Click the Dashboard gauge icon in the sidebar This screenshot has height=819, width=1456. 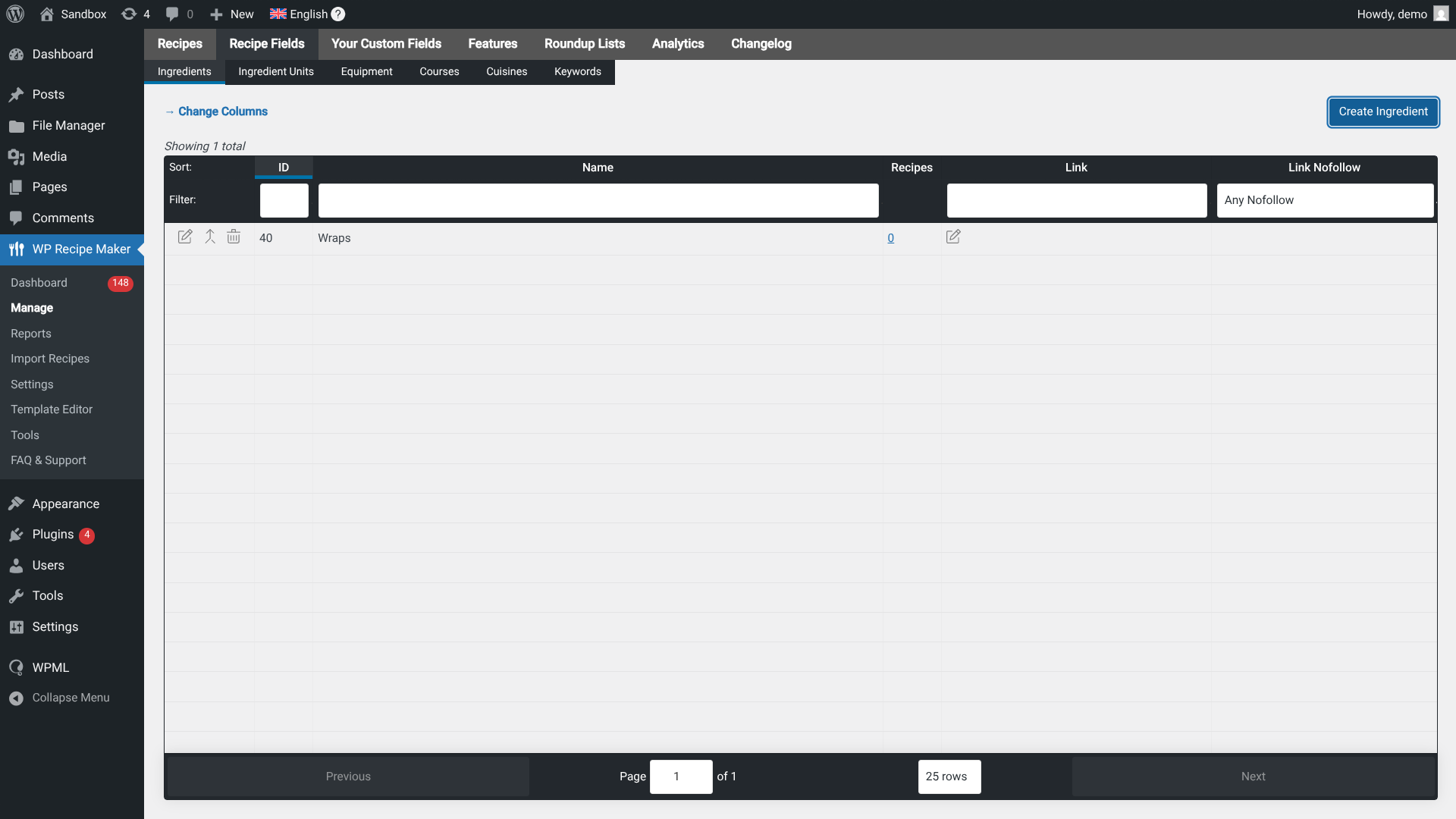(x=16, y=54)
